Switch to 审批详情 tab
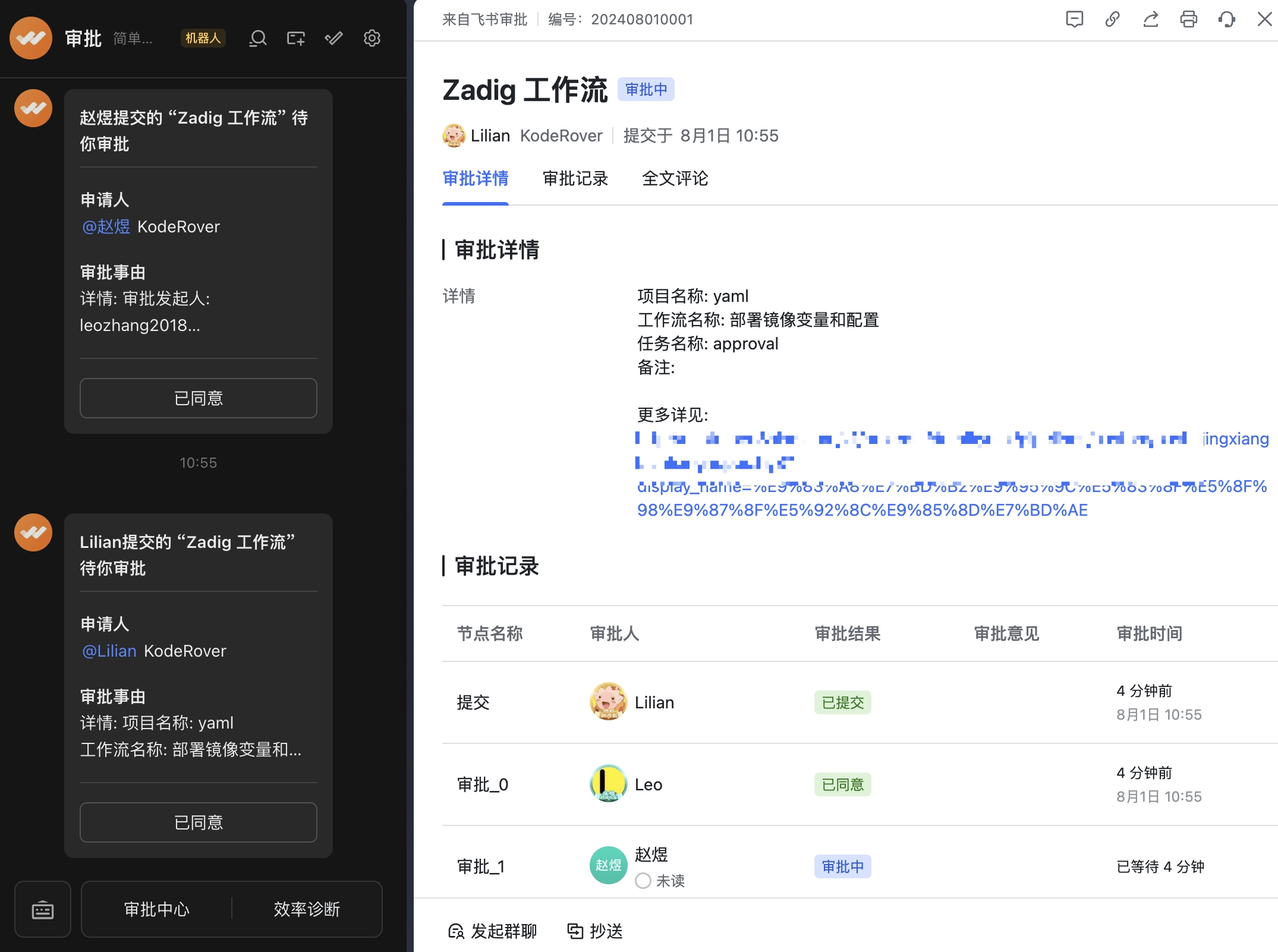1278x952 pixels. pos(476,178)
